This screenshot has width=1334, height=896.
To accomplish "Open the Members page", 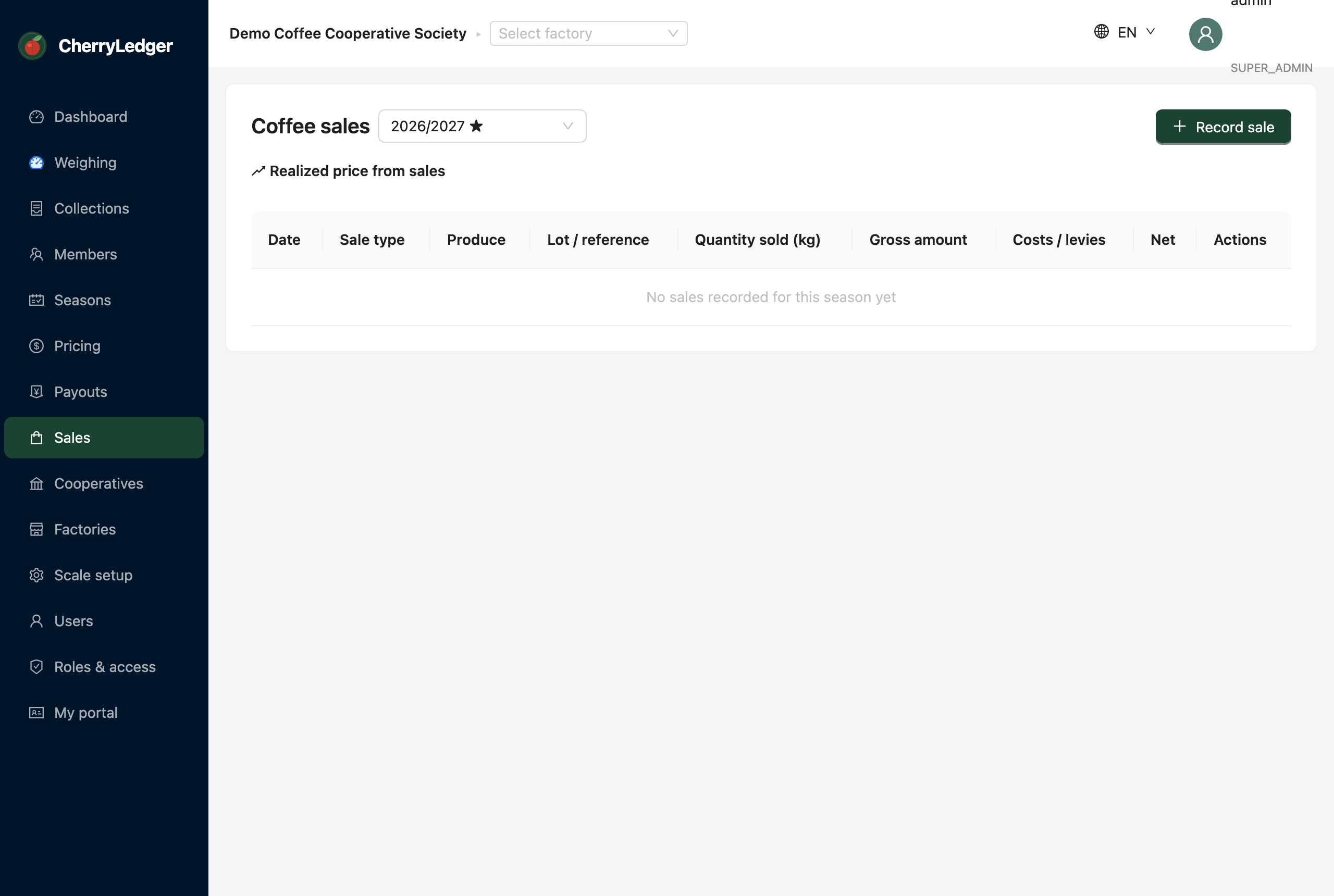I will 104,254.
